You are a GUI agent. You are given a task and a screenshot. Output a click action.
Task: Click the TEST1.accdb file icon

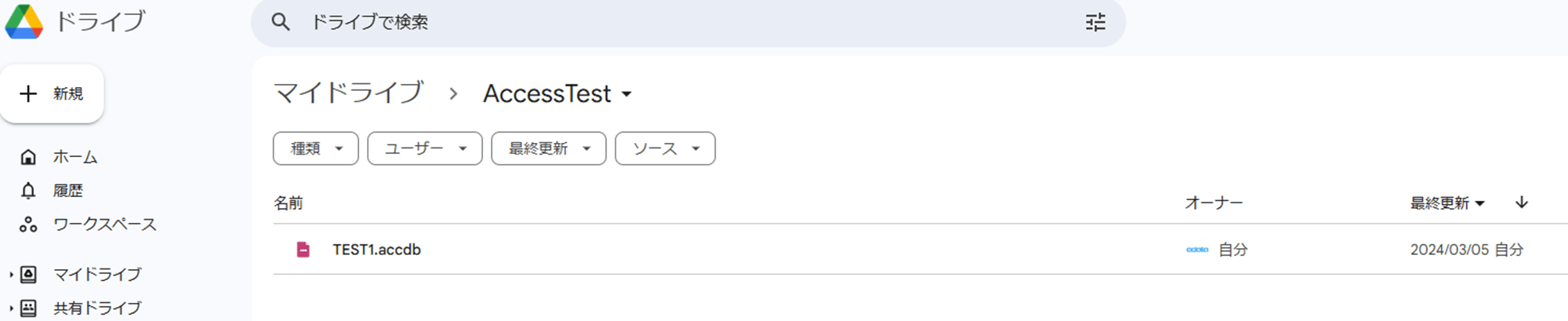[x=303, y=250]
